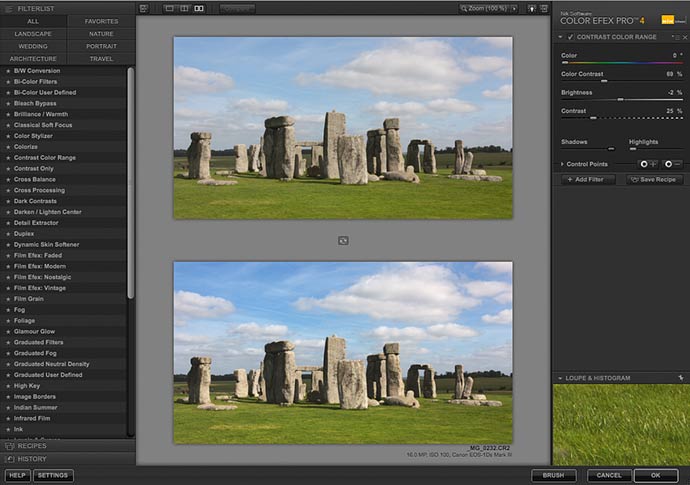
Task: Switch to split preview view
Action: click(184, 8)
